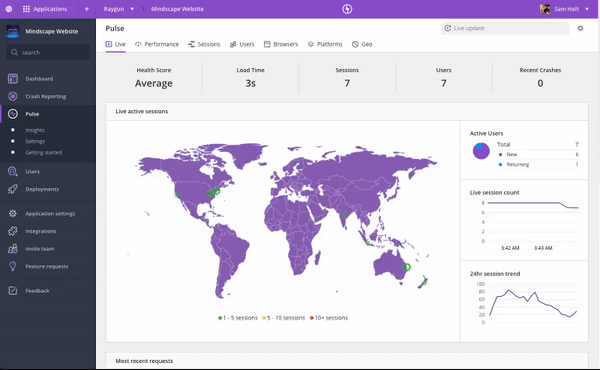
Task: Open the Feature requests lightbulb icon
Action: coord(13,266)
